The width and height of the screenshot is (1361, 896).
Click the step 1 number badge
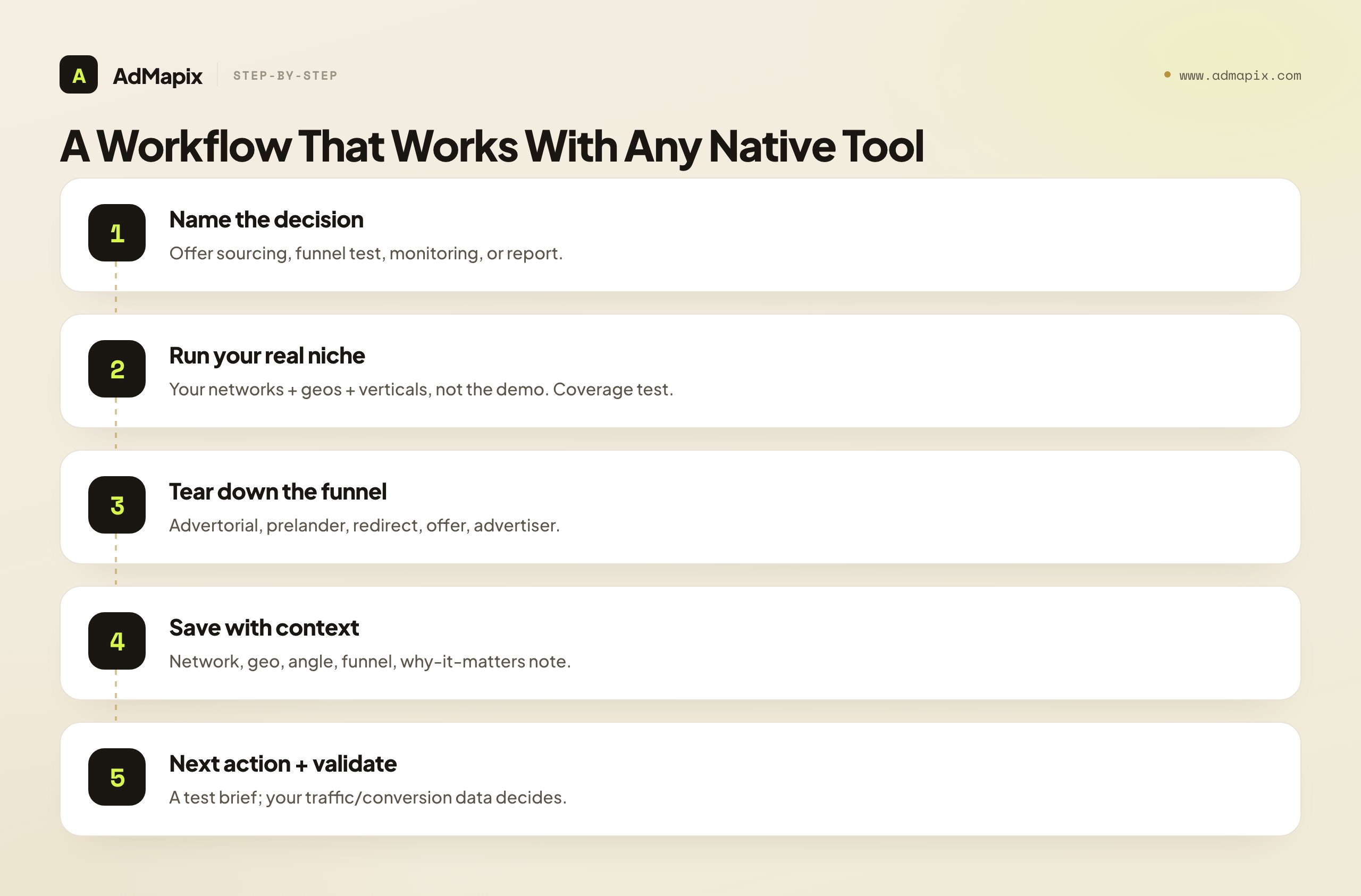[x=116, y=233]
